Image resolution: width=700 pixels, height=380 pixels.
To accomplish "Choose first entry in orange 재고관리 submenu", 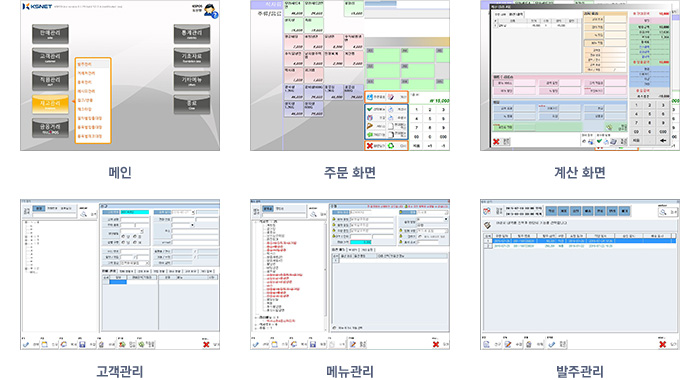I will pyautogui.click(x=93, y=64).
